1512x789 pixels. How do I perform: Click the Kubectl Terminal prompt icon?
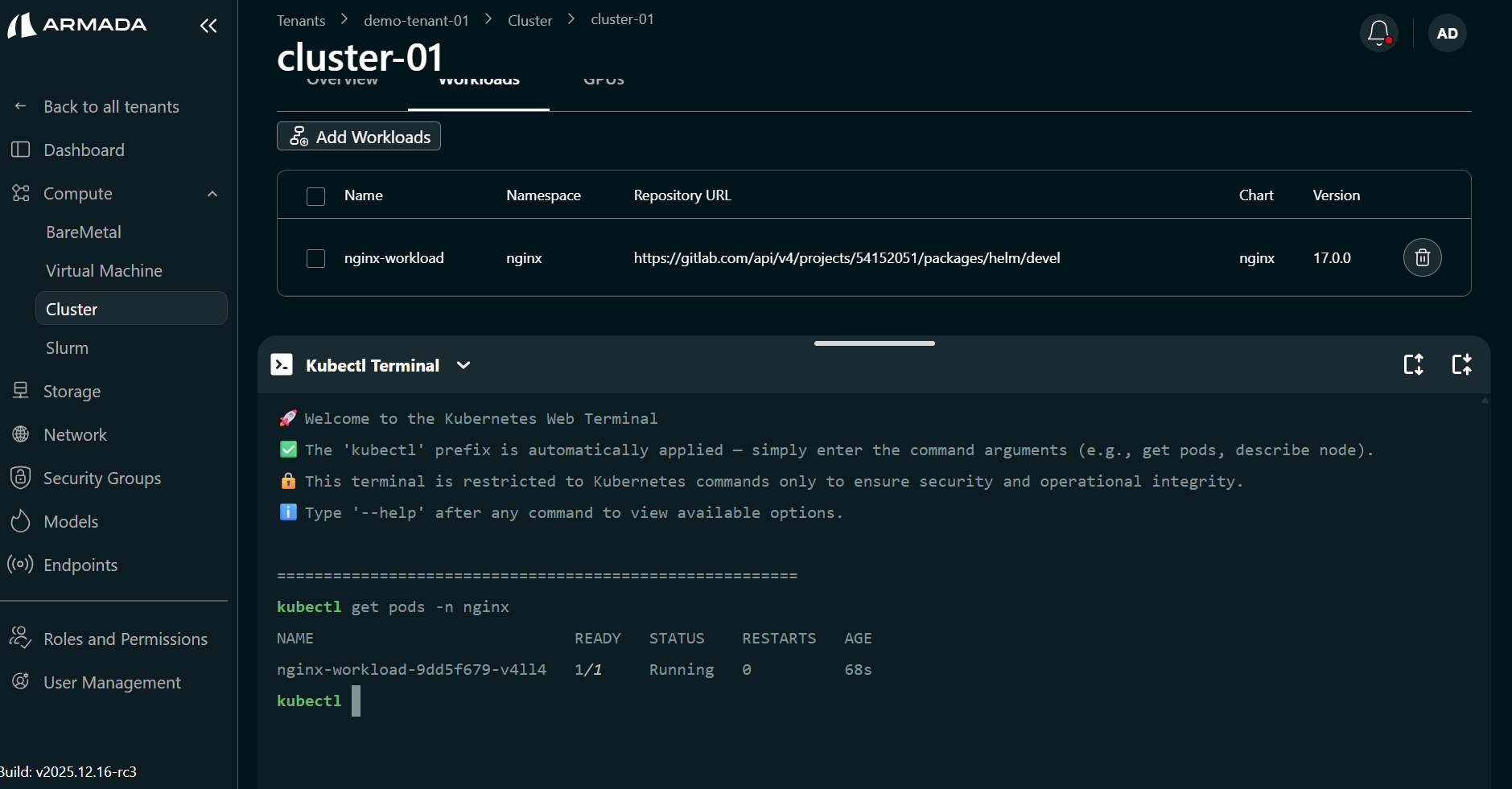(282, 365)
